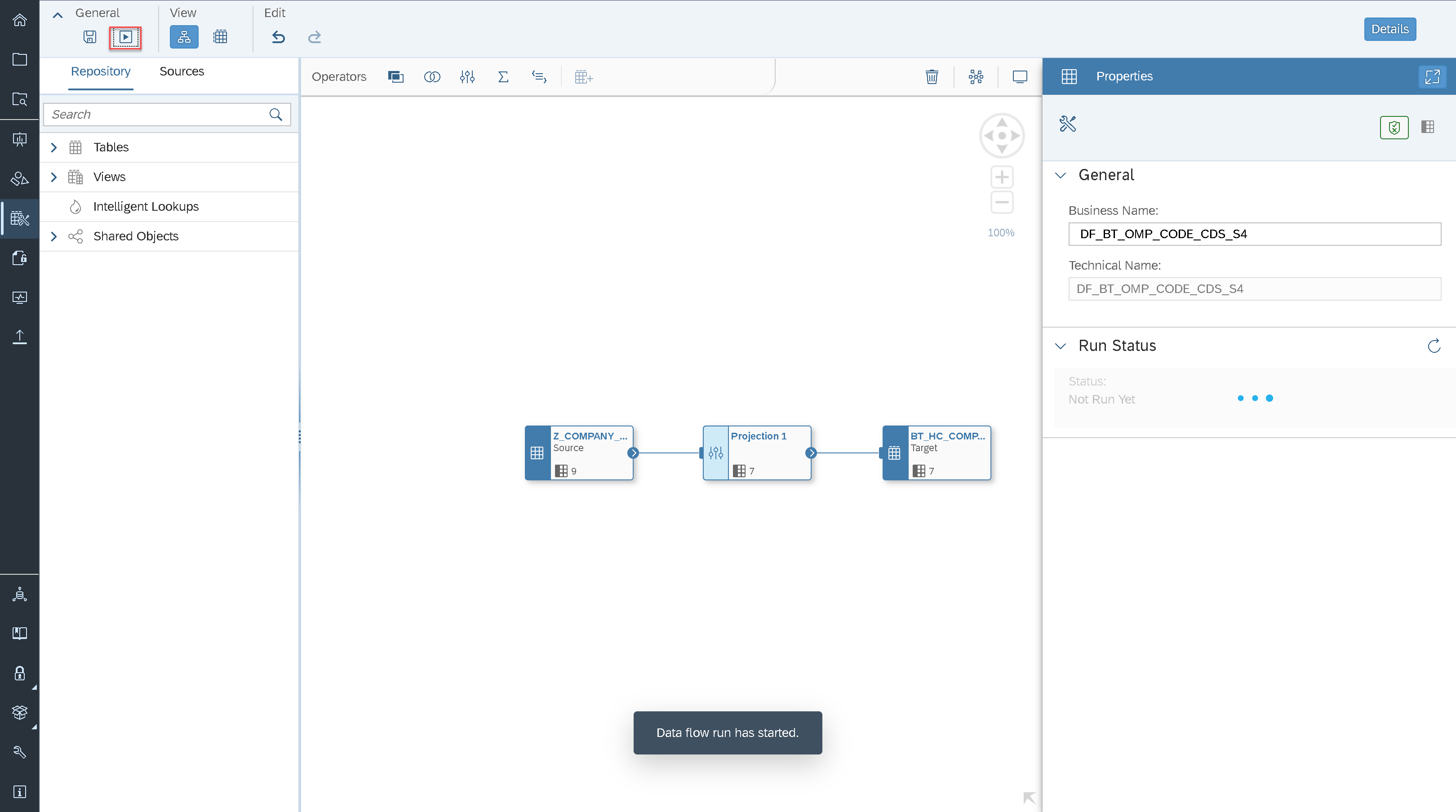Expand the Tables tree node
The height and width of the screenshot is (812, 1456).
pyautogui.click(x=53, y=147)
